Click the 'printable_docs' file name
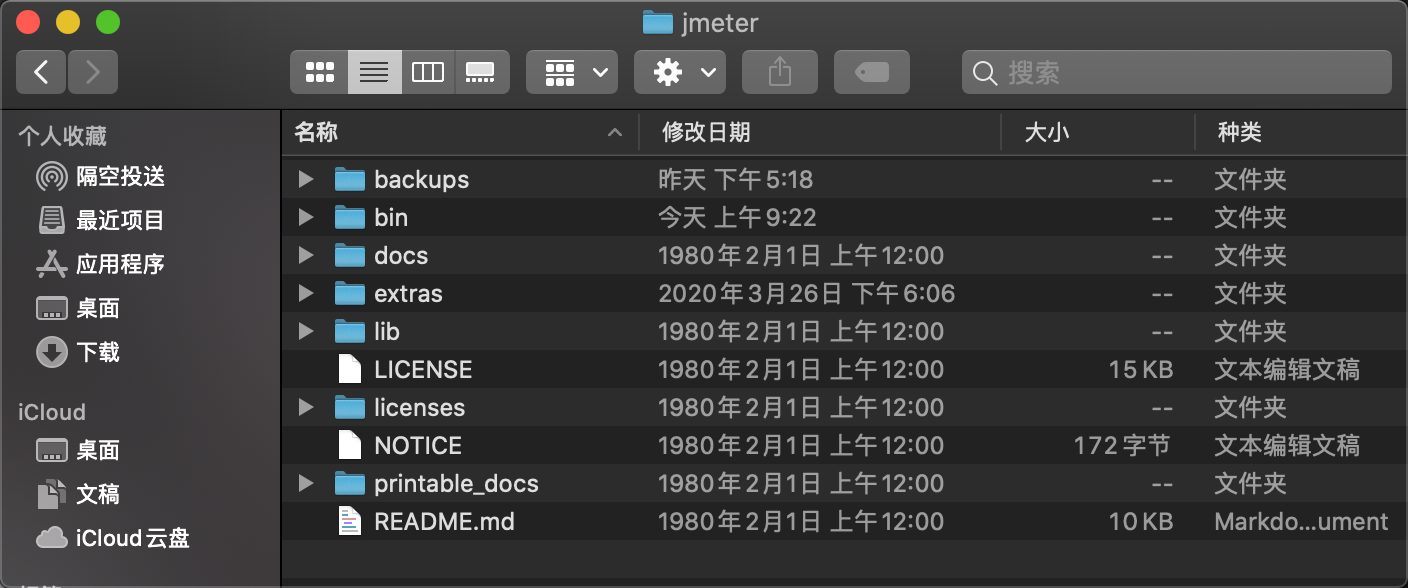The image size is (1408, 588). [456, 484]
